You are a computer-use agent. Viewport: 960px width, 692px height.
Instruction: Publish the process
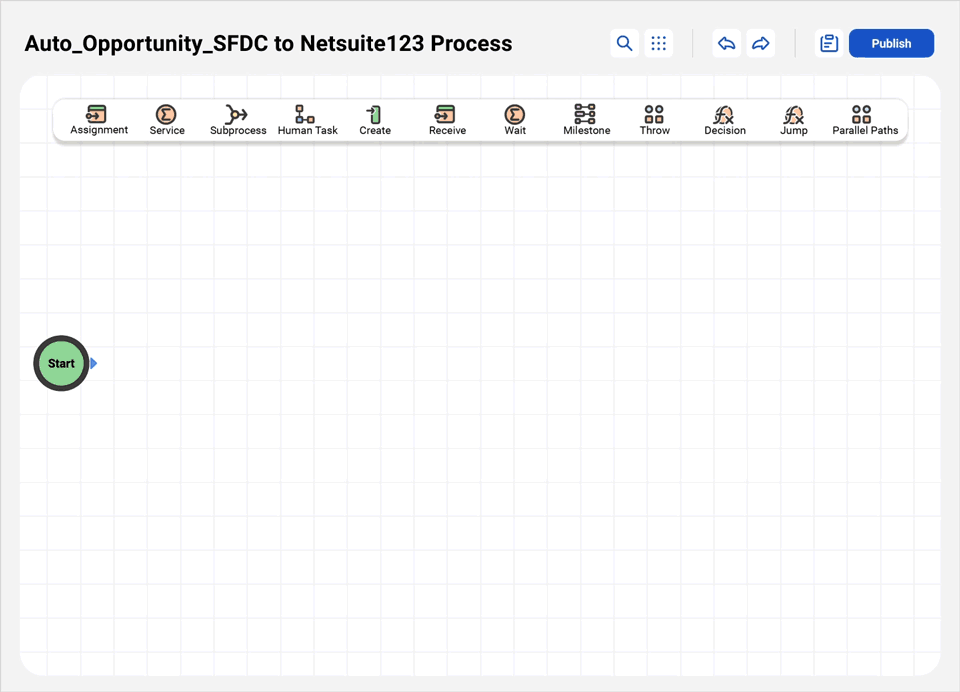[891, 43]
